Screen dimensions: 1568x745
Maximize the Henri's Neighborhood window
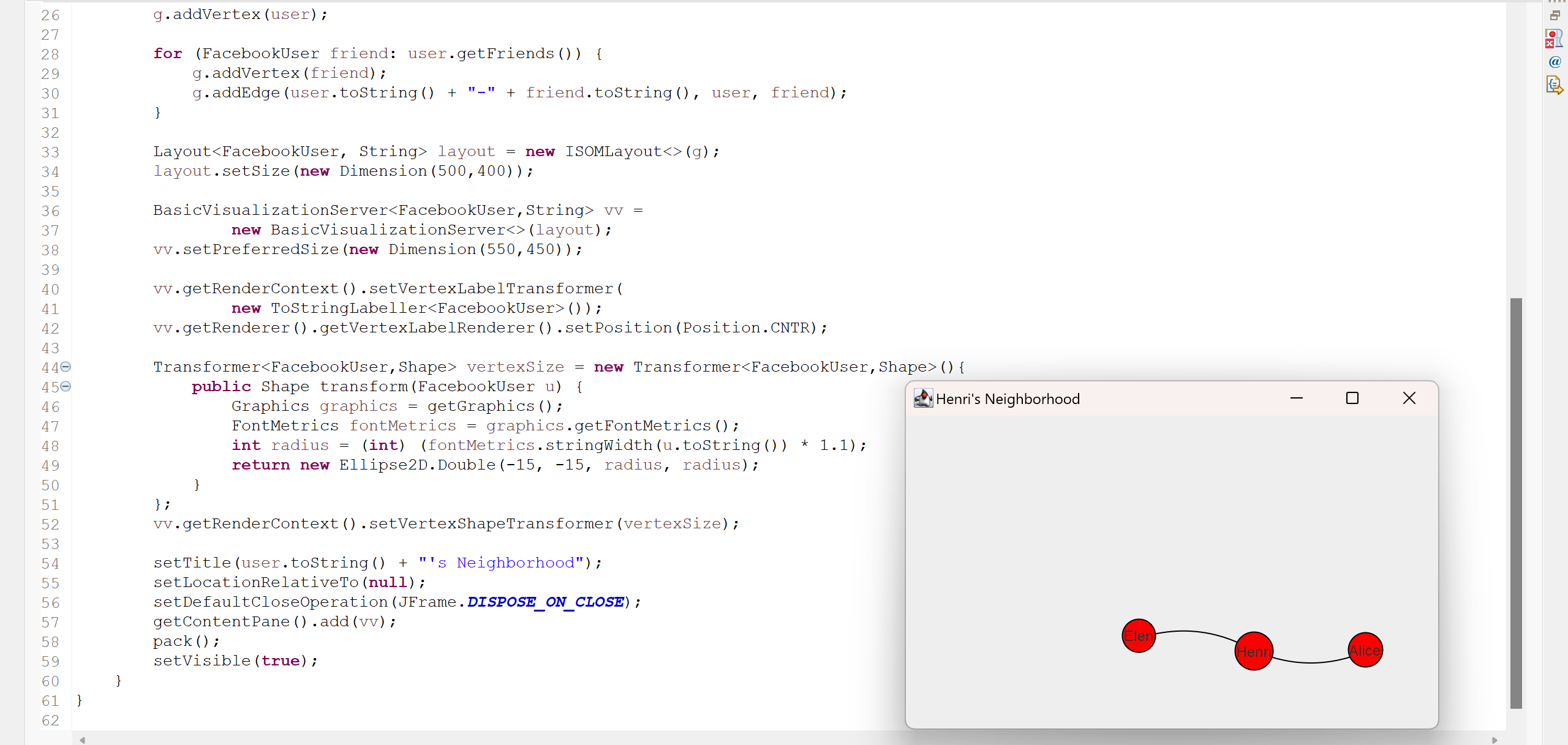click(x=1352, y=398)
